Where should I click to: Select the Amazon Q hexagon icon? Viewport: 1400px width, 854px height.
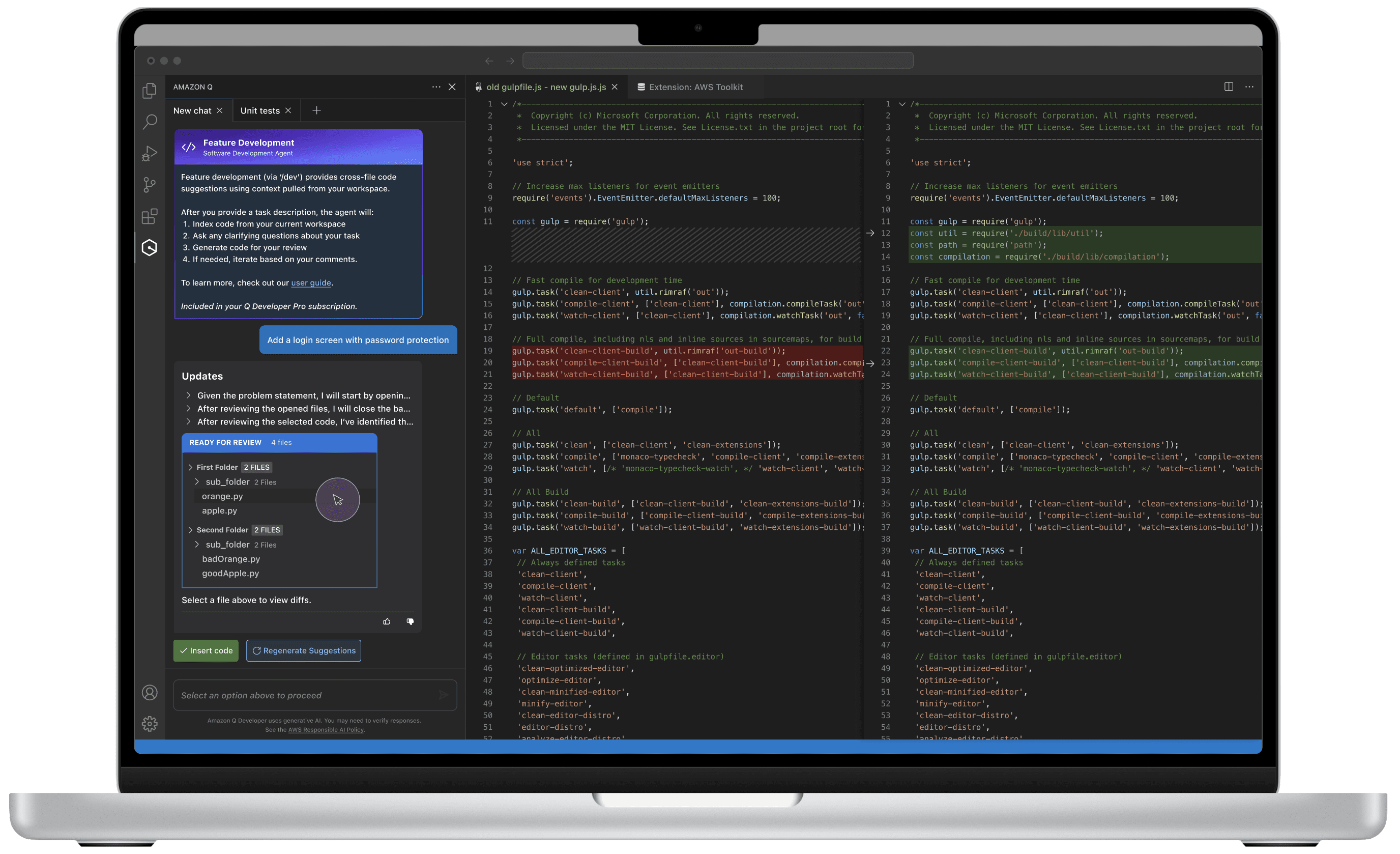[x=150, y=247]
